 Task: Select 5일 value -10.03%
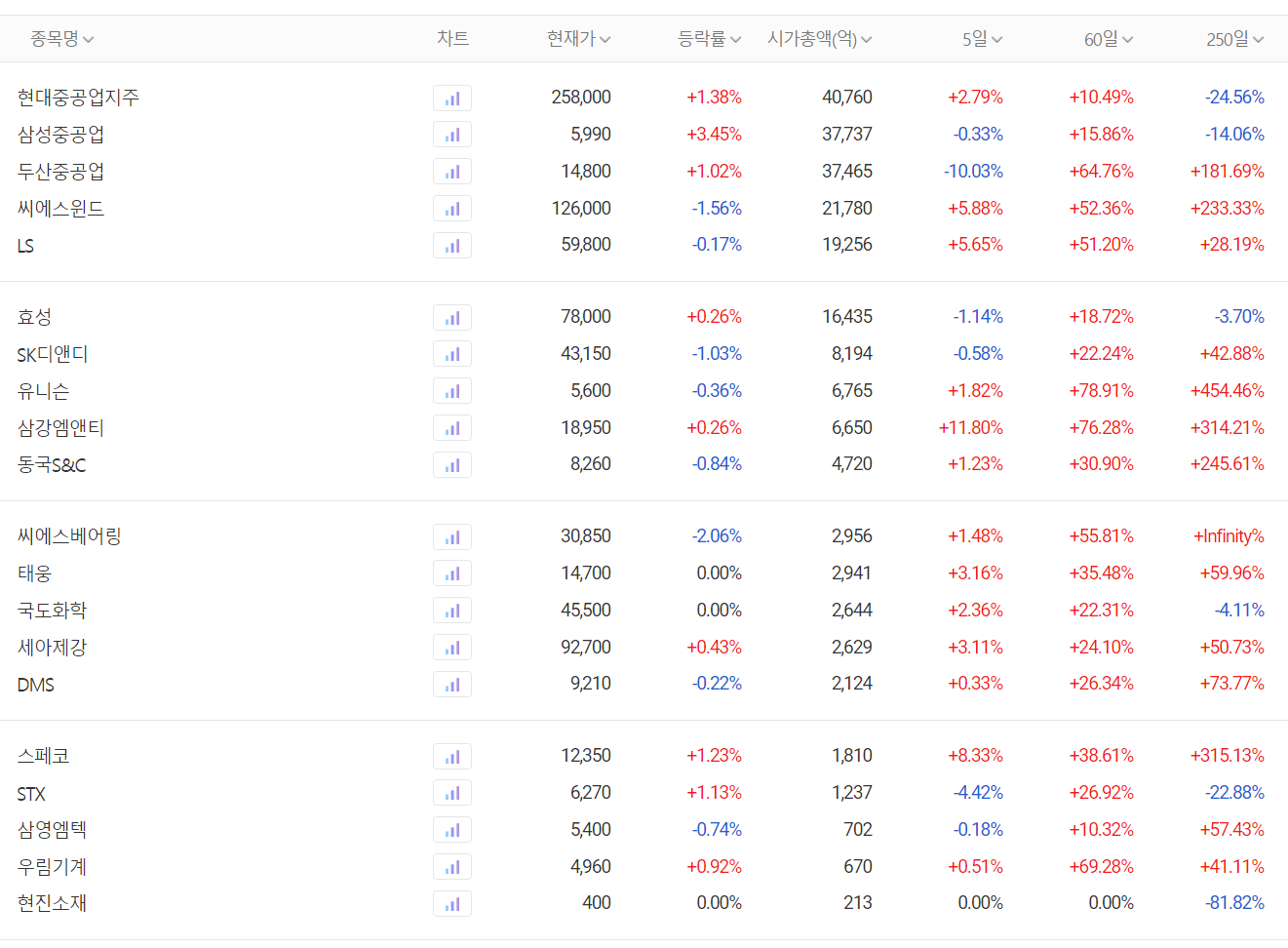click(973, 172)
